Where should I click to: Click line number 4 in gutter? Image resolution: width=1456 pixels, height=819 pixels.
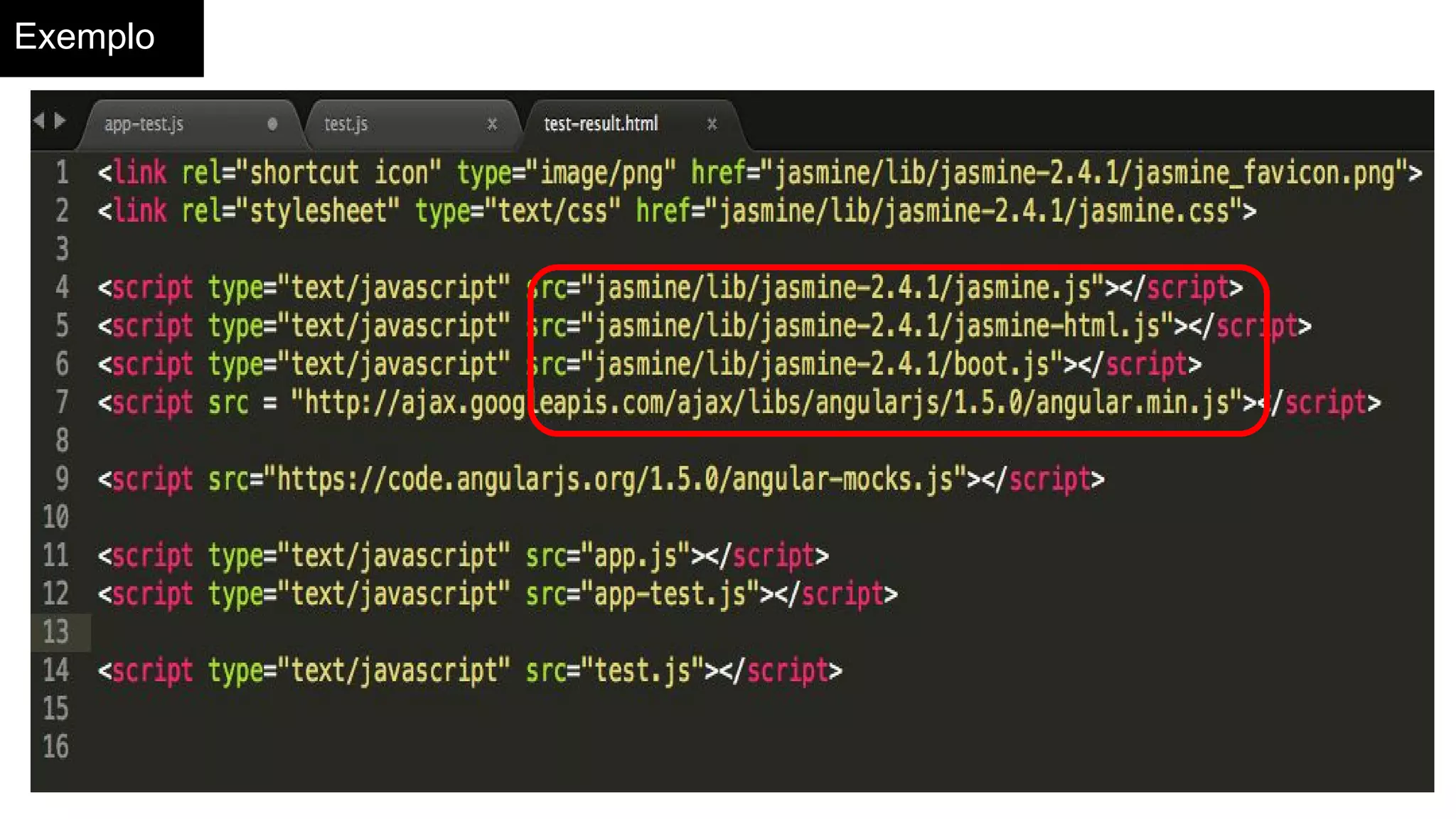click(x=63, y=287)
